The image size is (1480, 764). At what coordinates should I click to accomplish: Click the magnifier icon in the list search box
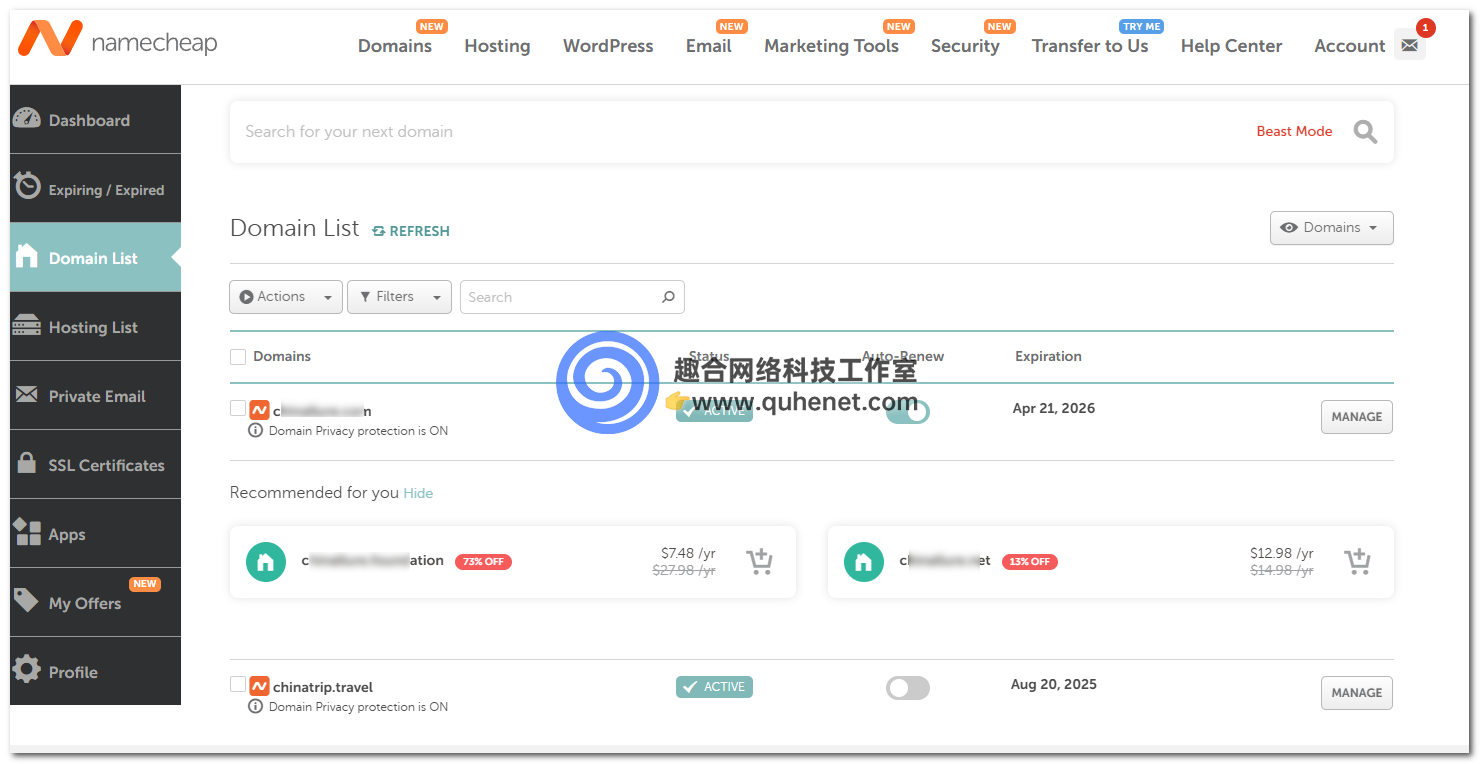click(x=668, y=297)
